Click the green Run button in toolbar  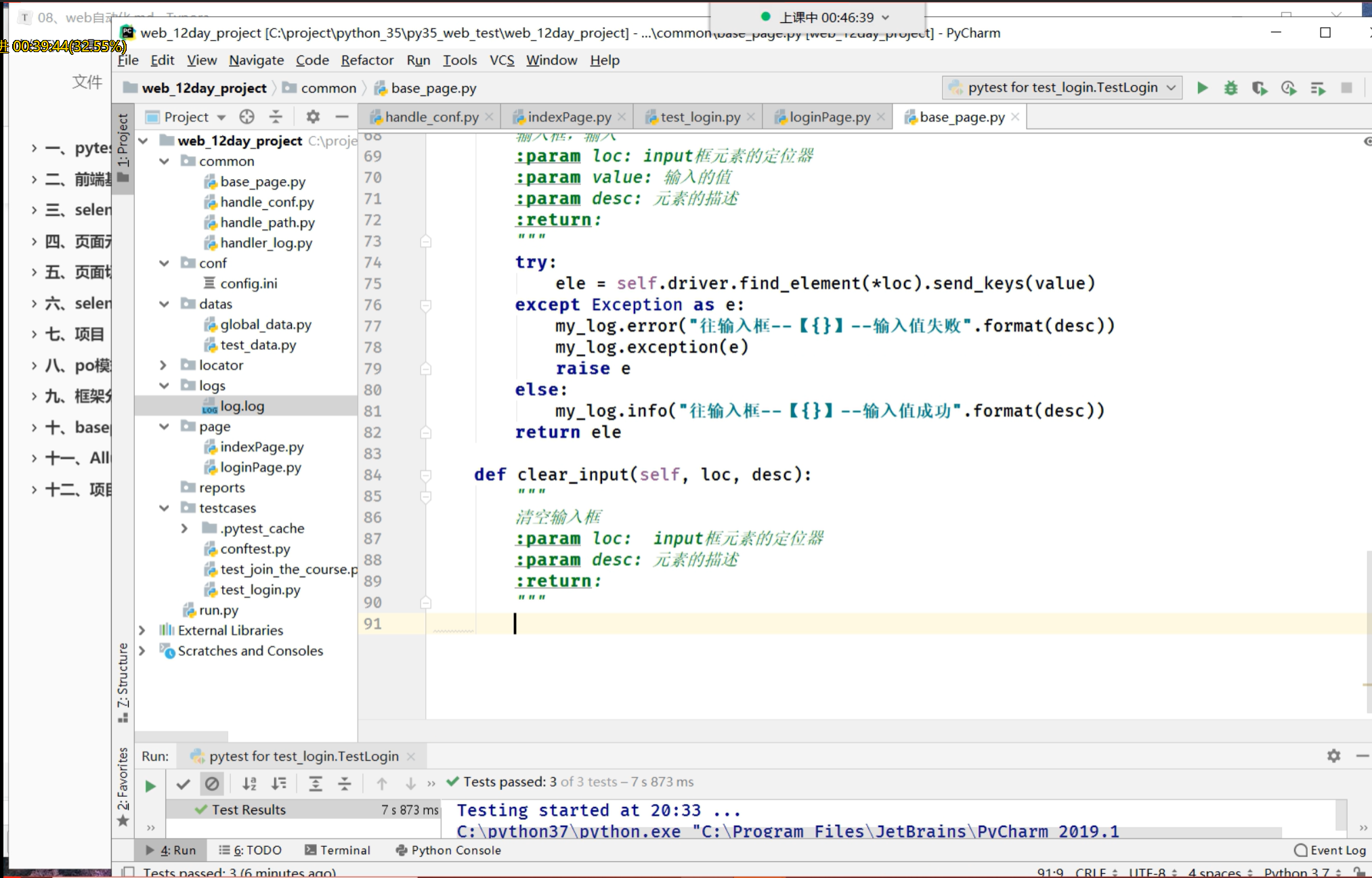1202,88
